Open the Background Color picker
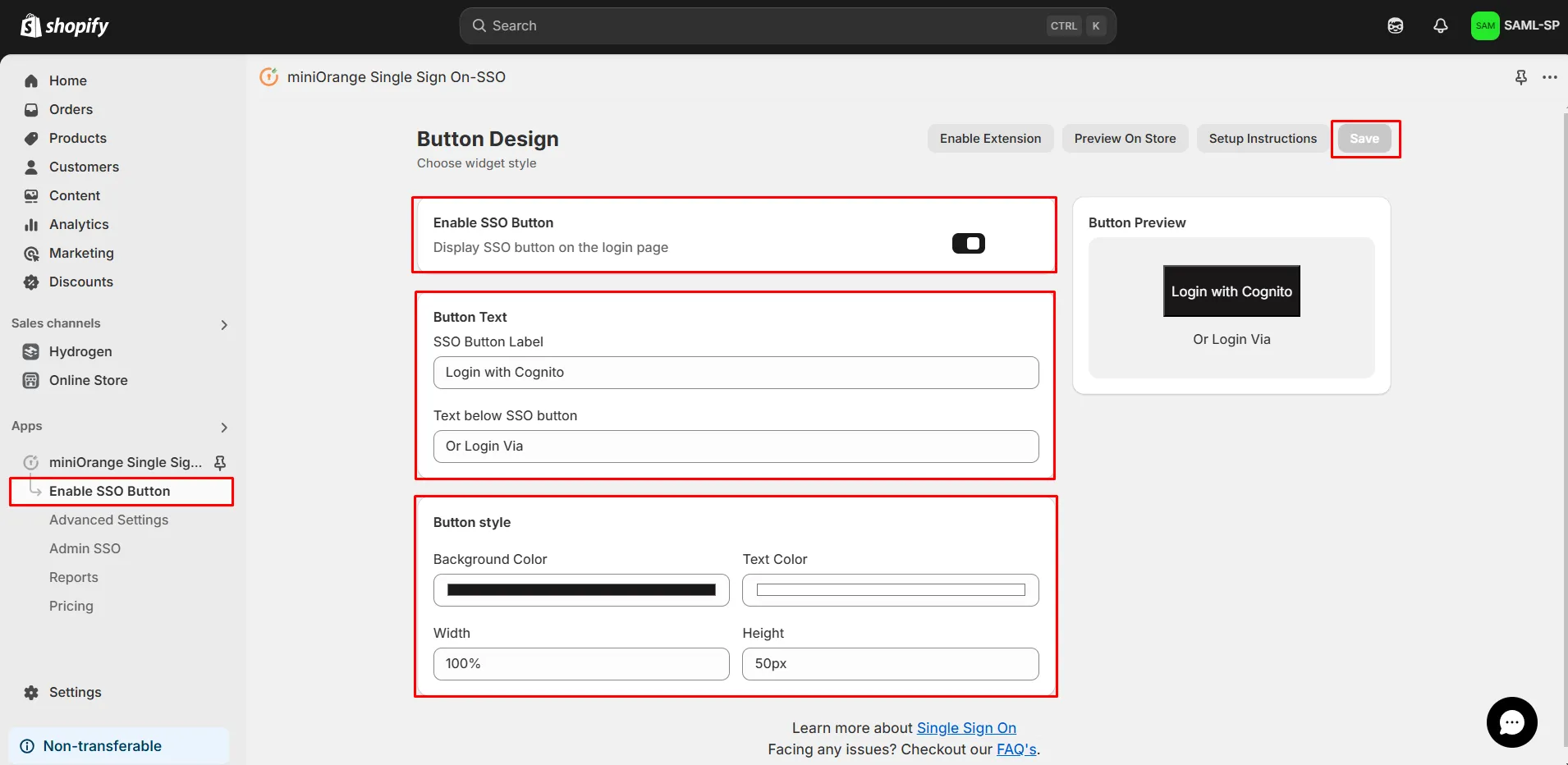This screenshot has height=765, width=1568. (581, 590)
